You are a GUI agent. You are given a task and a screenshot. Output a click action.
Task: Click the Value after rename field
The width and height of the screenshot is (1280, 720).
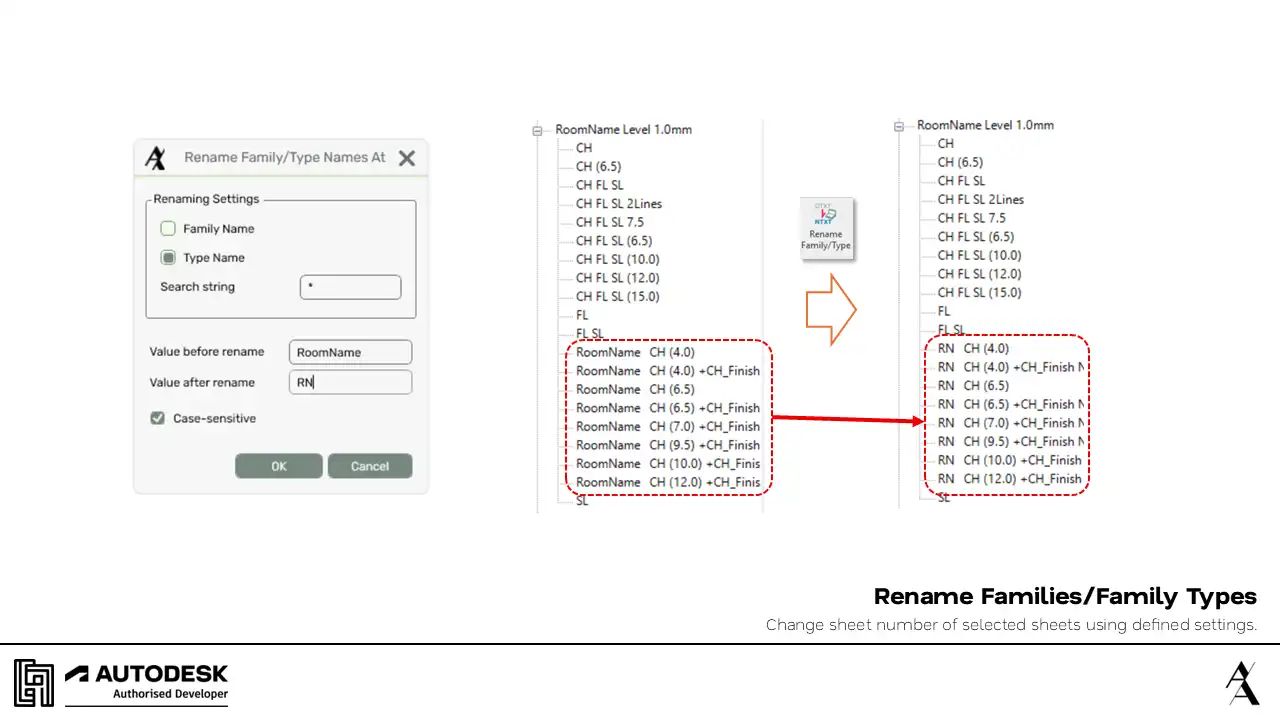tap(350, 382)
